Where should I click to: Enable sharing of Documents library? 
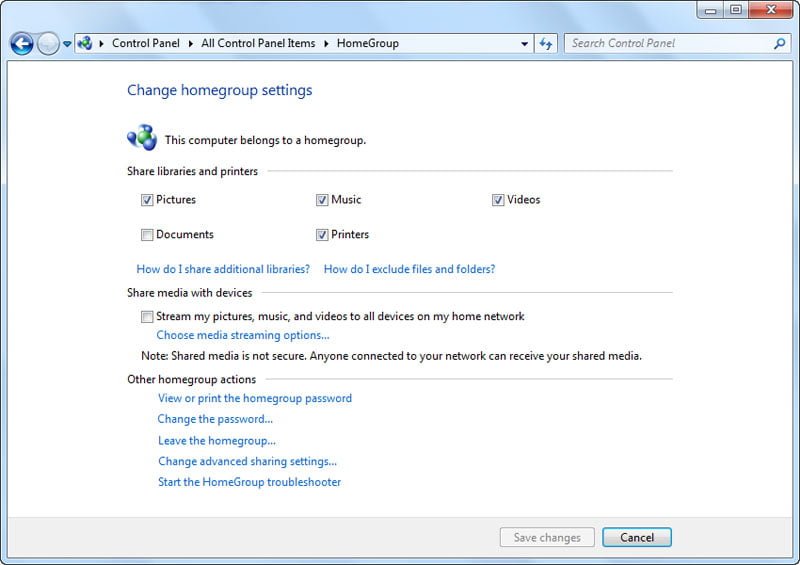pyautogui.click(x=147, y=235)
